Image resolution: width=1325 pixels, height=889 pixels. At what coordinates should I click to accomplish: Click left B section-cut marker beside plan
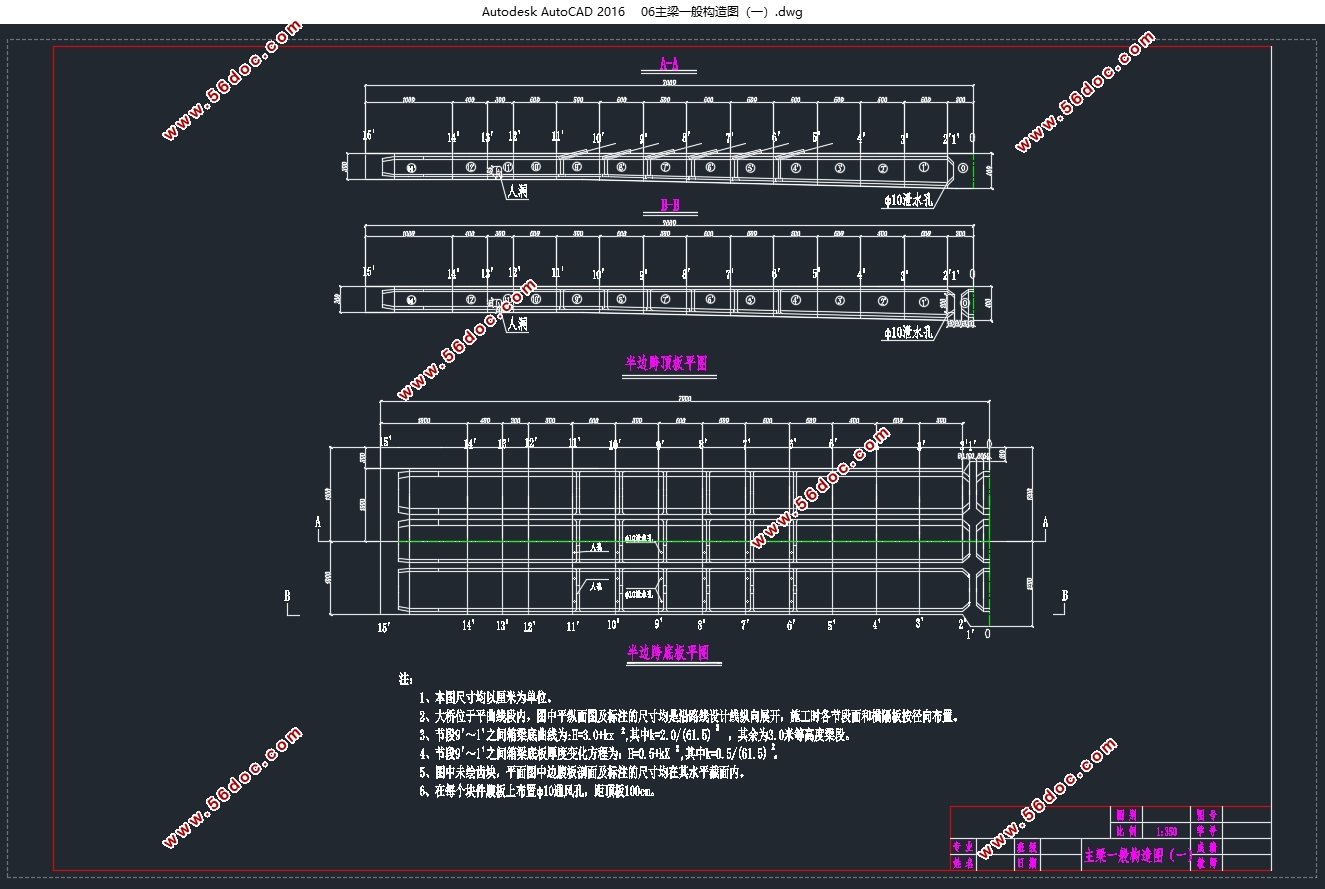[x=288, y=596]
